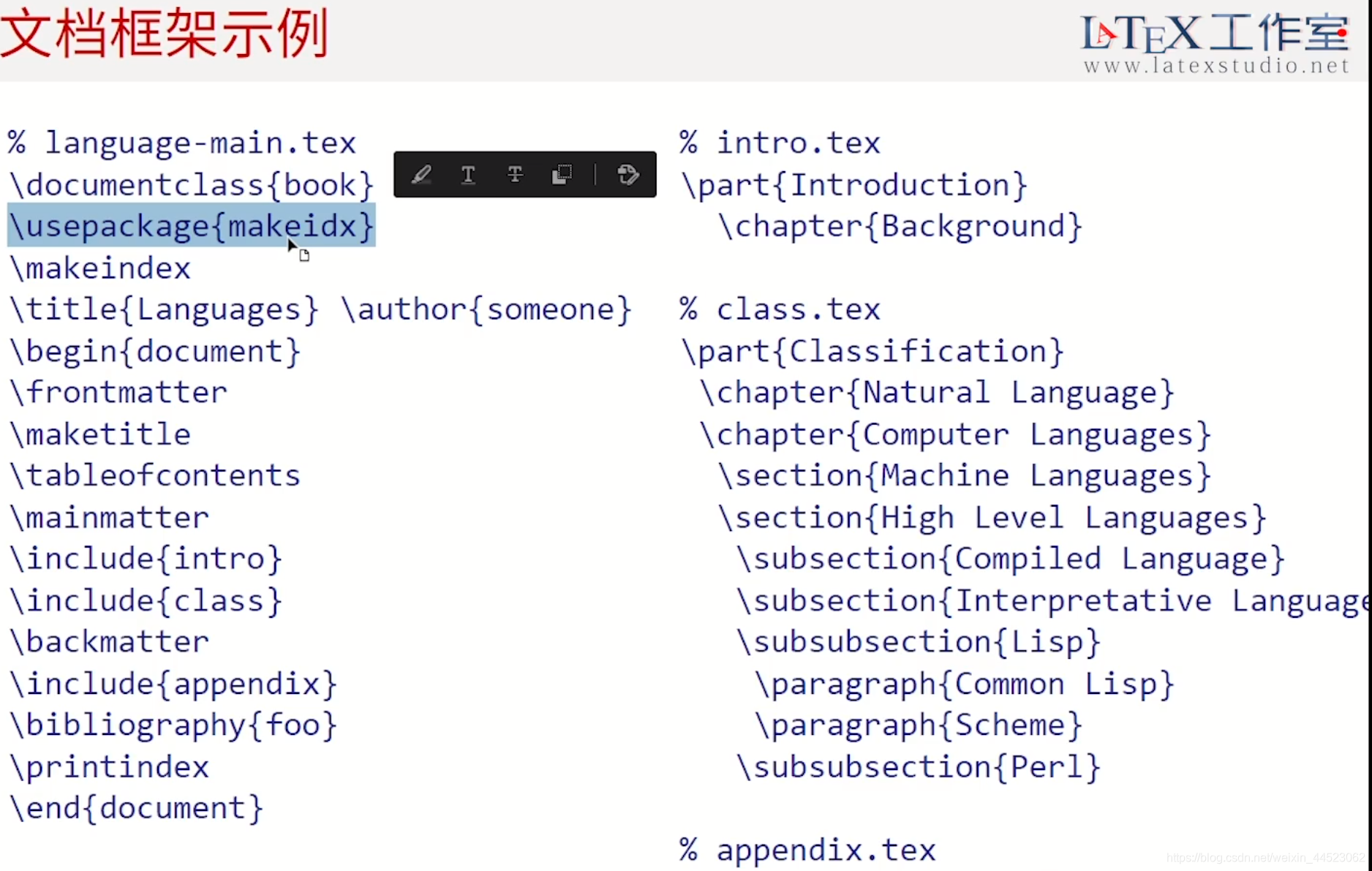Click the \bibliography{foo} line

(173, 725)
